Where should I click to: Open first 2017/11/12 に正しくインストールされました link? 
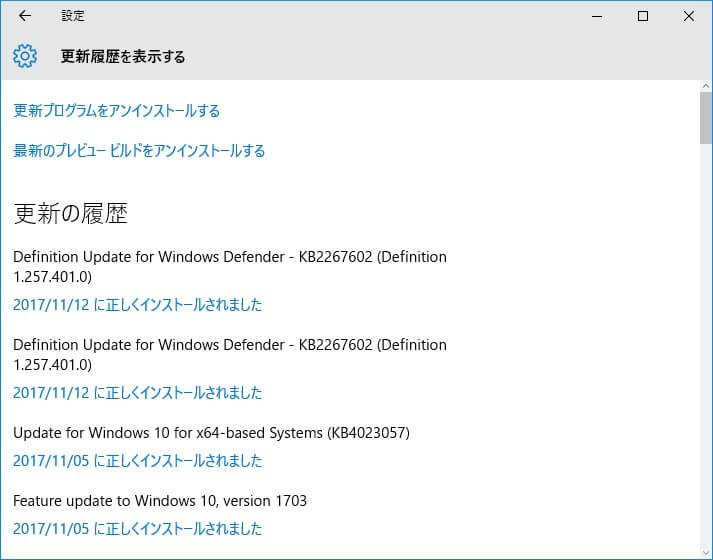click(x=138, y=305)
